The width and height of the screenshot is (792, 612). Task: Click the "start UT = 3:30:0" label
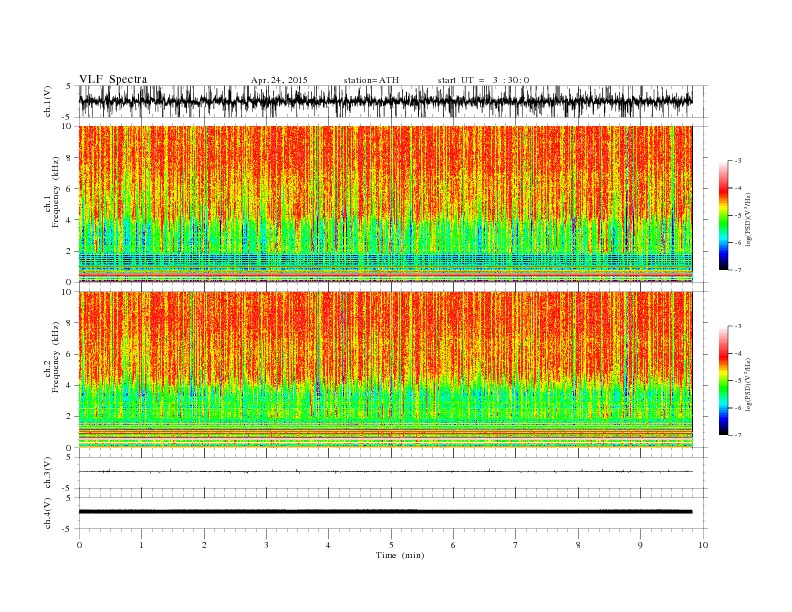pos(483,80)
